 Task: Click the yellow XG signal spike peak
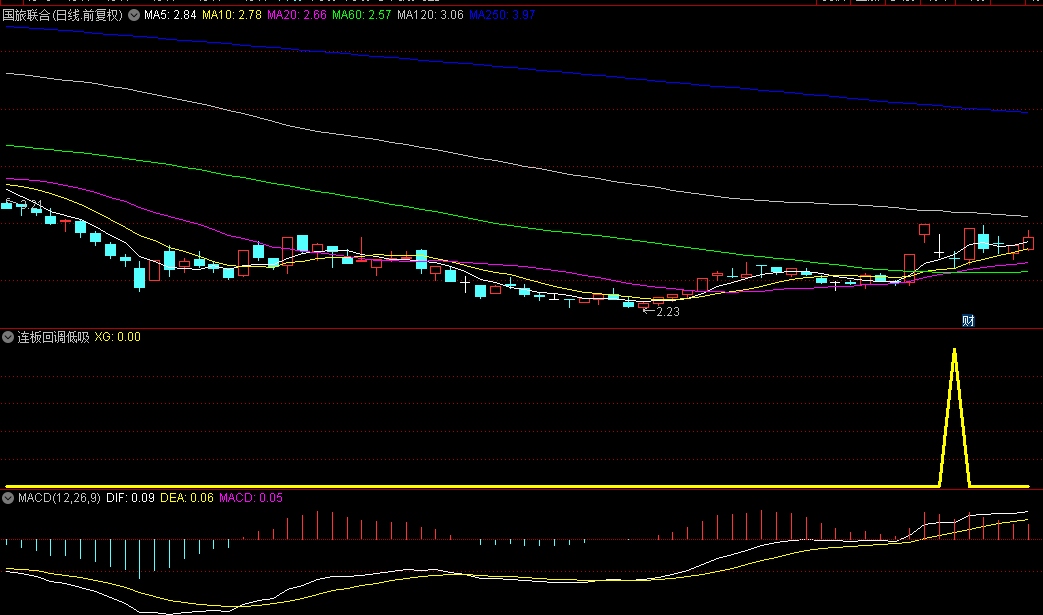point(955,351)
